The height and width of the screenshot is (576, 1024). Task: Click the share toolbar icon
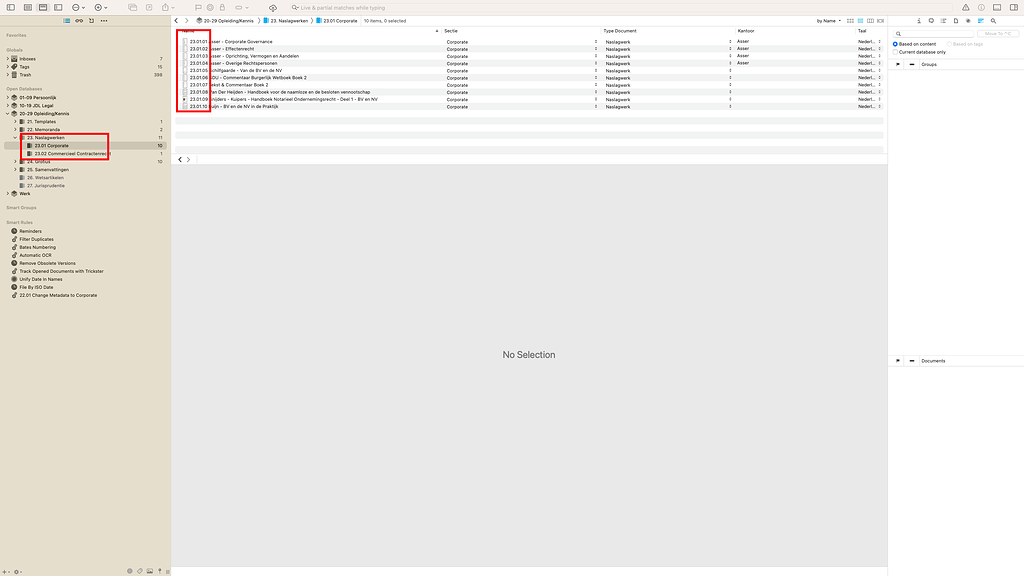[166, 7]
